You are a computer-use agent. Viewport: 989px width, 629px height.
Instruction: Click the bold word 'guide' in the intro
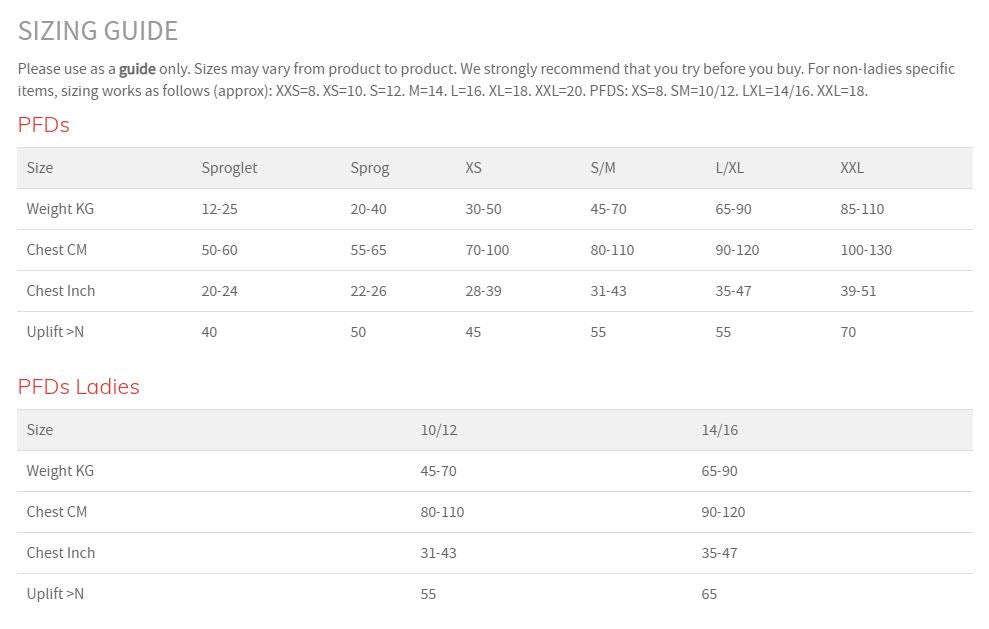[137, 69]
